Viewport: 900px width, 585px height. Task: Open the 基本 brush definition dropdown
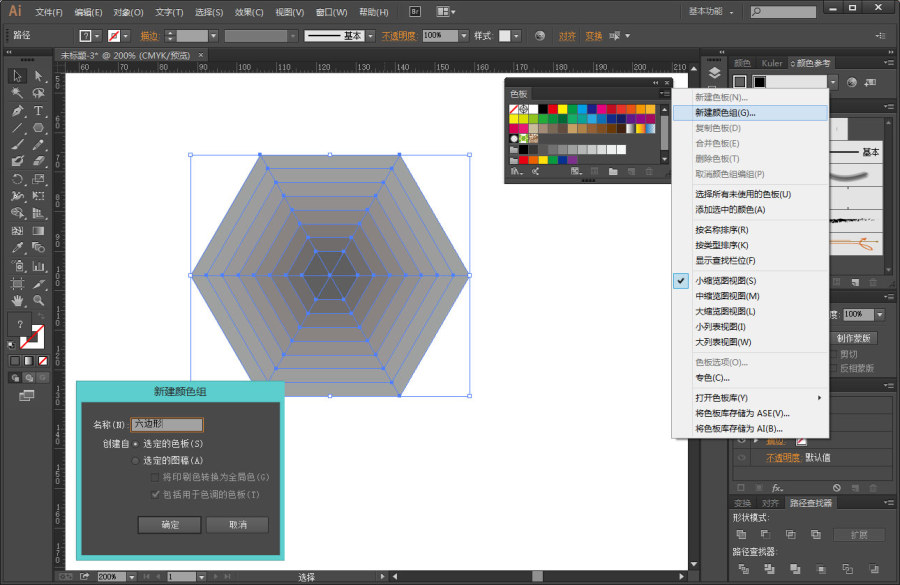point(371,36)
